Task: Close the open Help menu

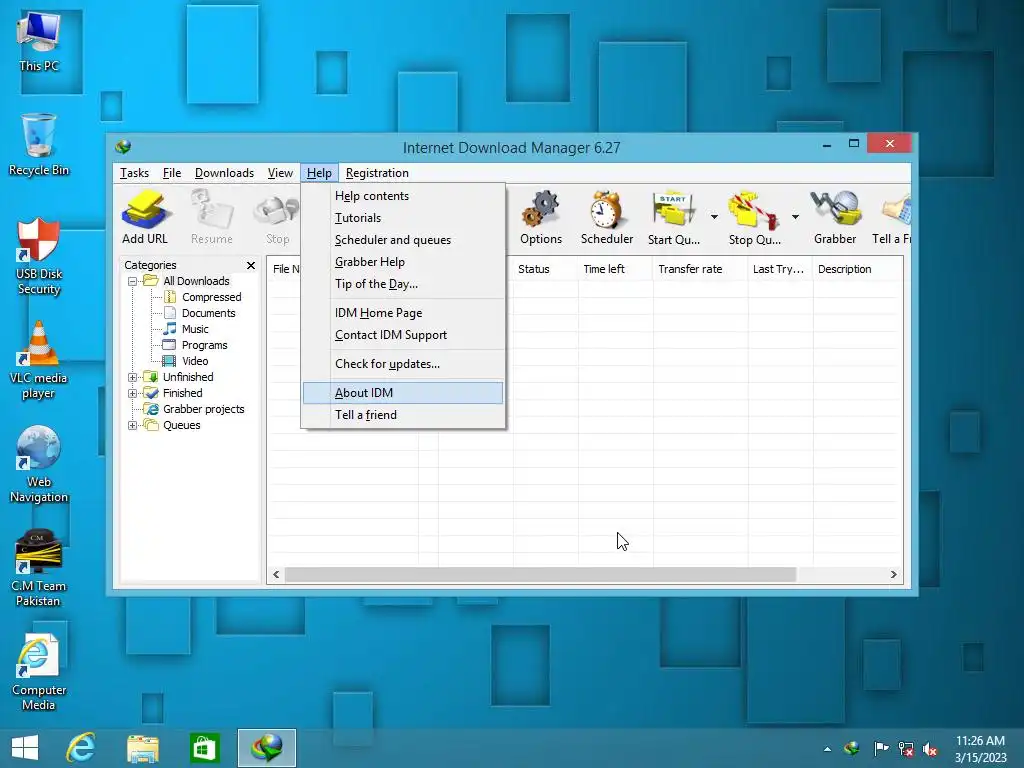Action: click(319, 173)
